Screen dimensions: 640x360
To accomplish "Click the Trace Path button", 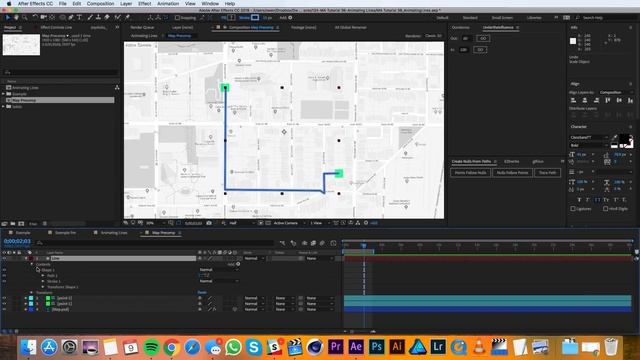I will click(x=547, y=173).
